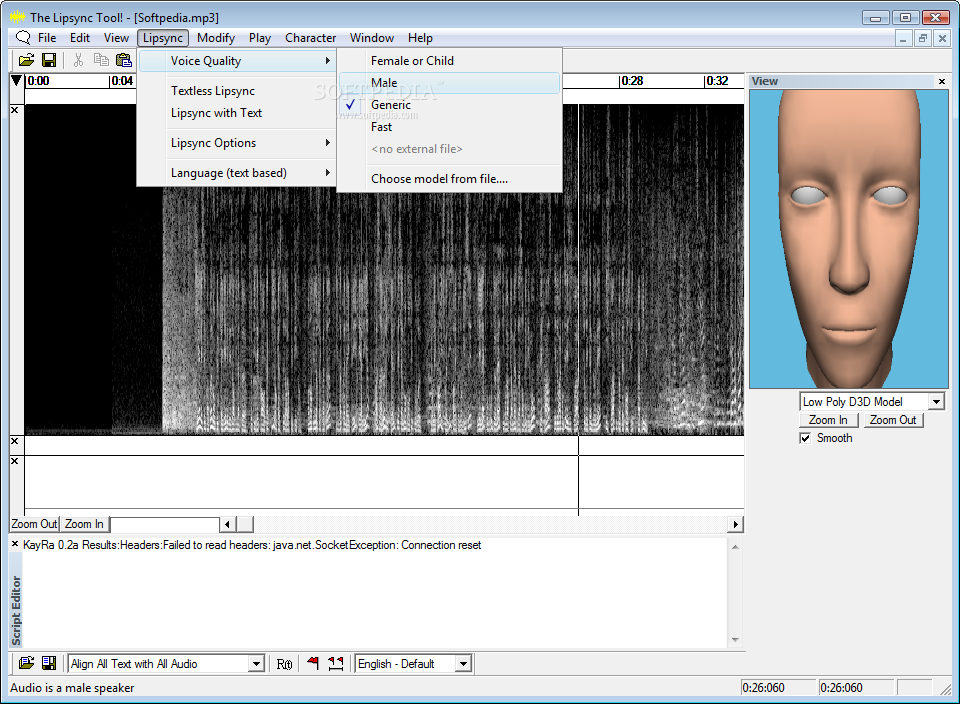Click the red flag marker icon
The image size is (960, 704).
(x=313, y=663)
